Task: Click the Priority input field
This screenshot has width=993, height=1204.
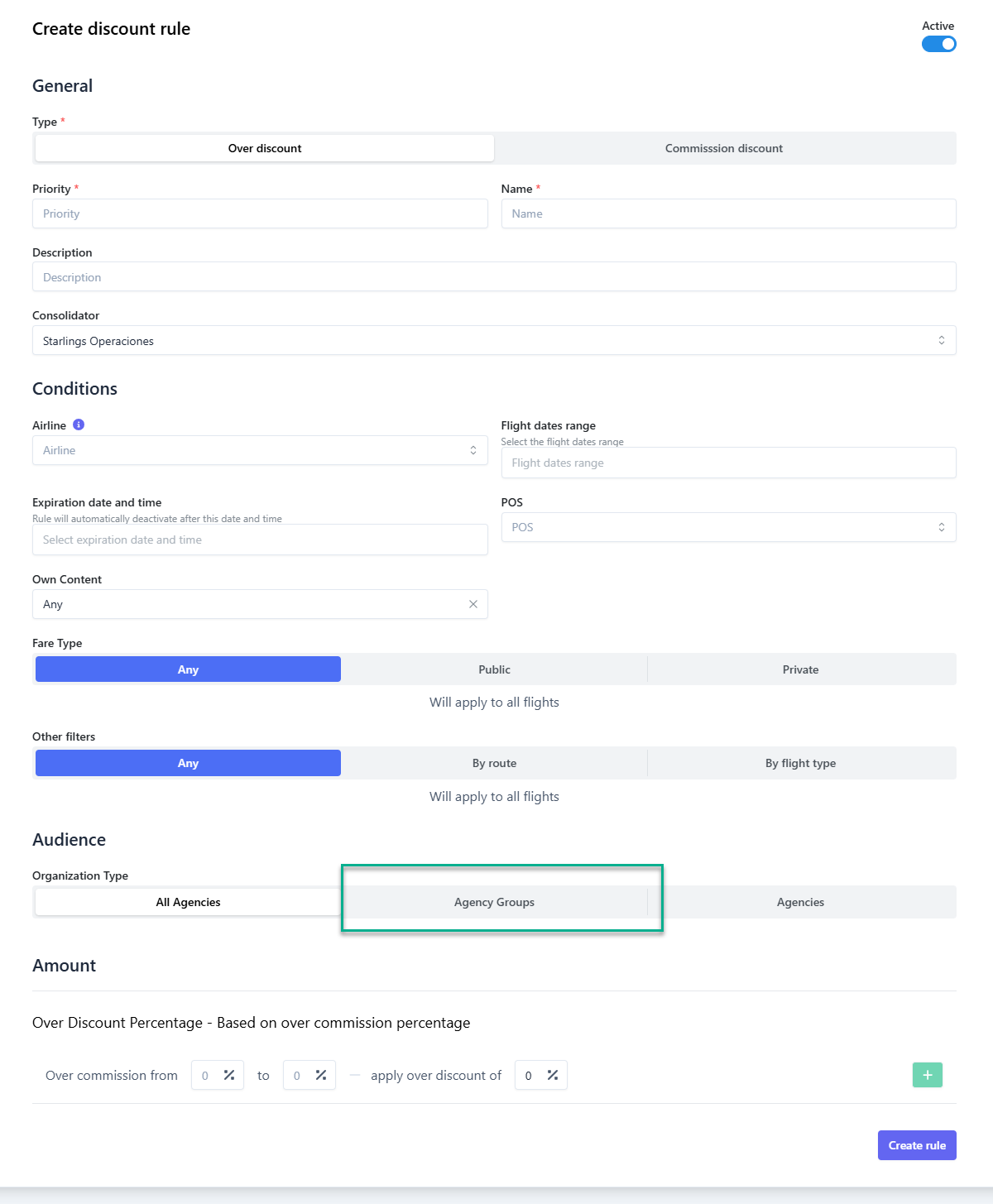Action: coord(260,213)
